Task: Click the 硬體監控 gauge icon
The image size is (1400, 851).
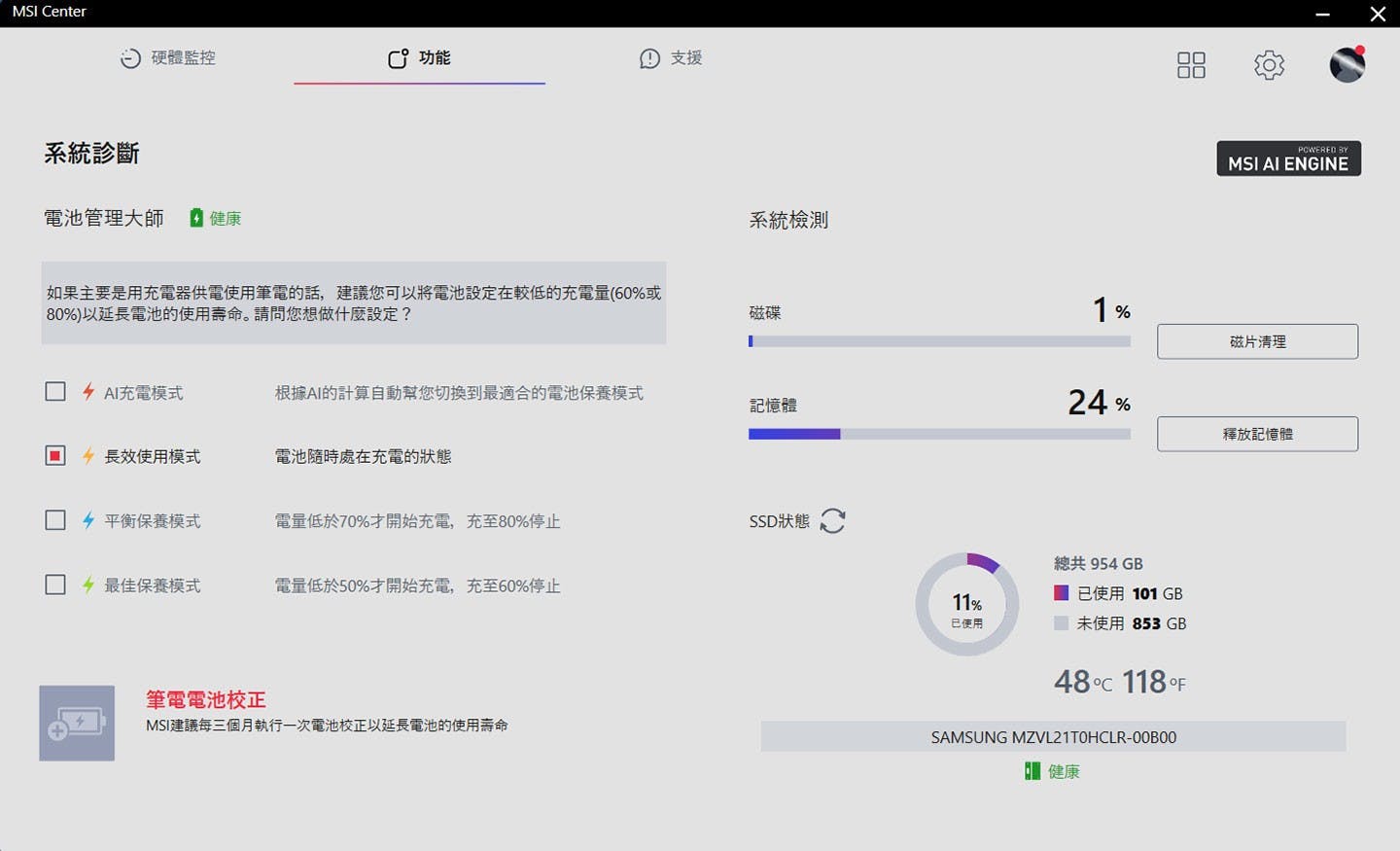Action: tap(130, 58)
